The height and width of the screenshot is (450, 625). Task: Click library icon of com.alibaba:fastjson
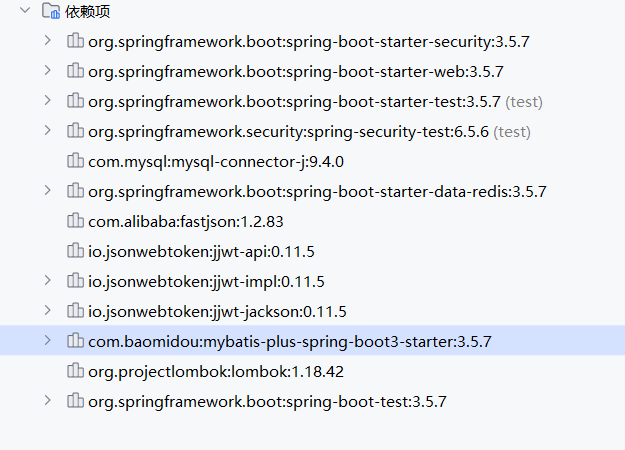(75, 220)
